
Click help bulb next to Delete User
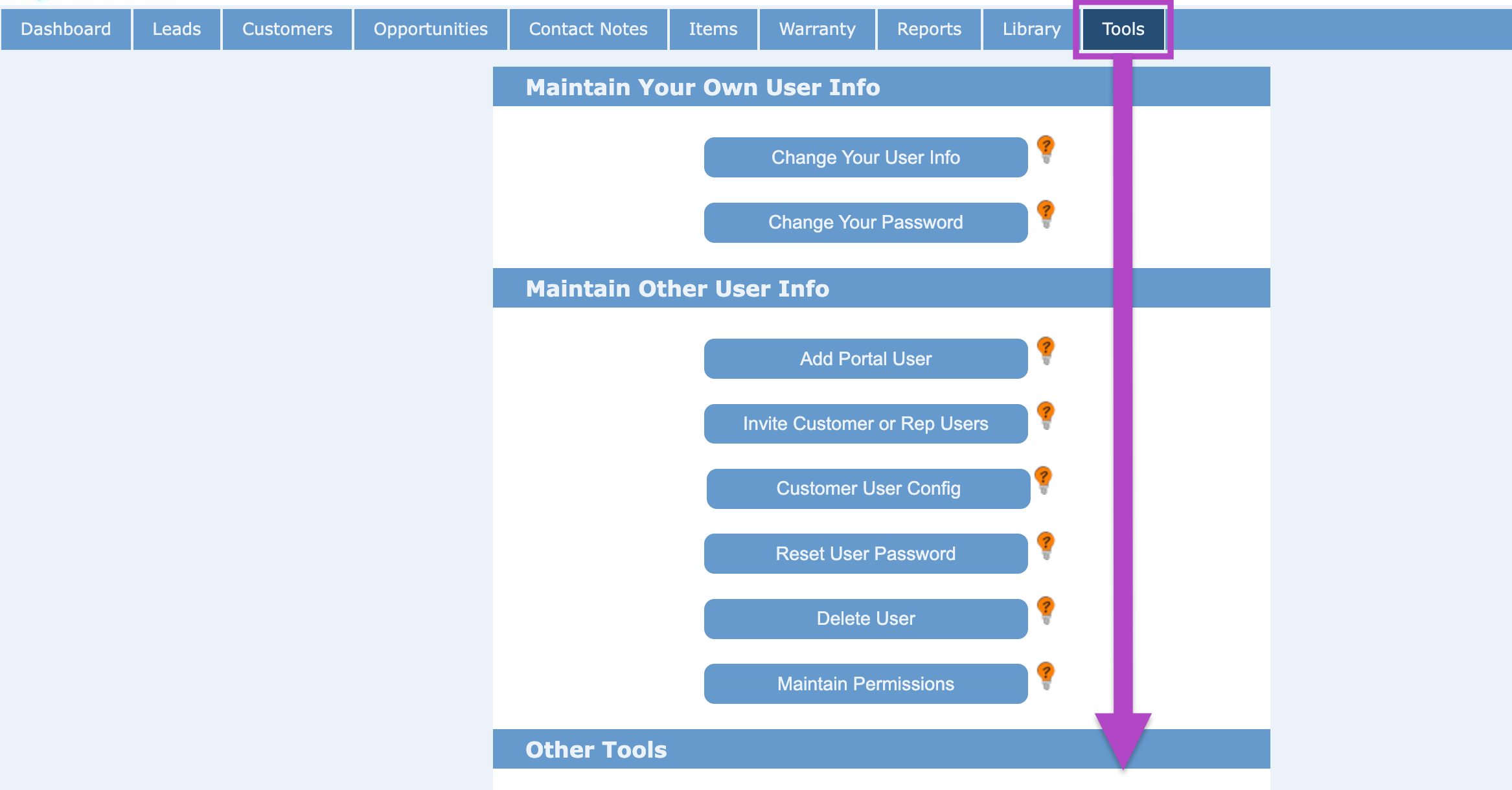click(x=1046, y=609)
